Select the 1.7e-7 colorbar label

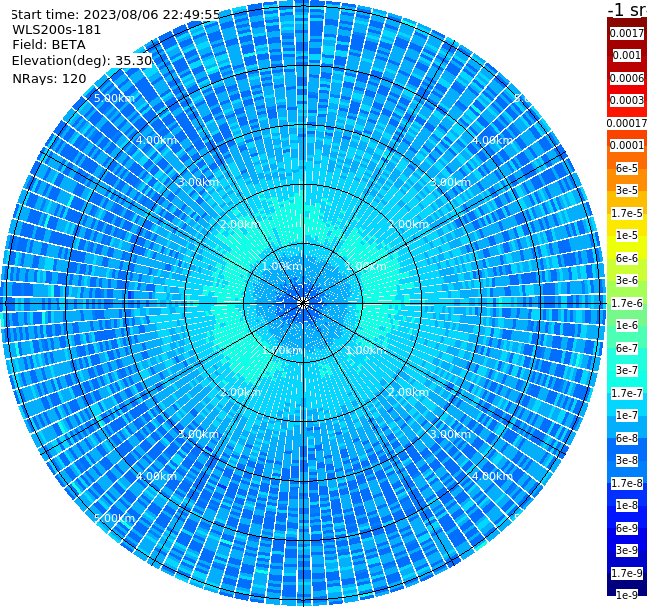pos(627,393)
